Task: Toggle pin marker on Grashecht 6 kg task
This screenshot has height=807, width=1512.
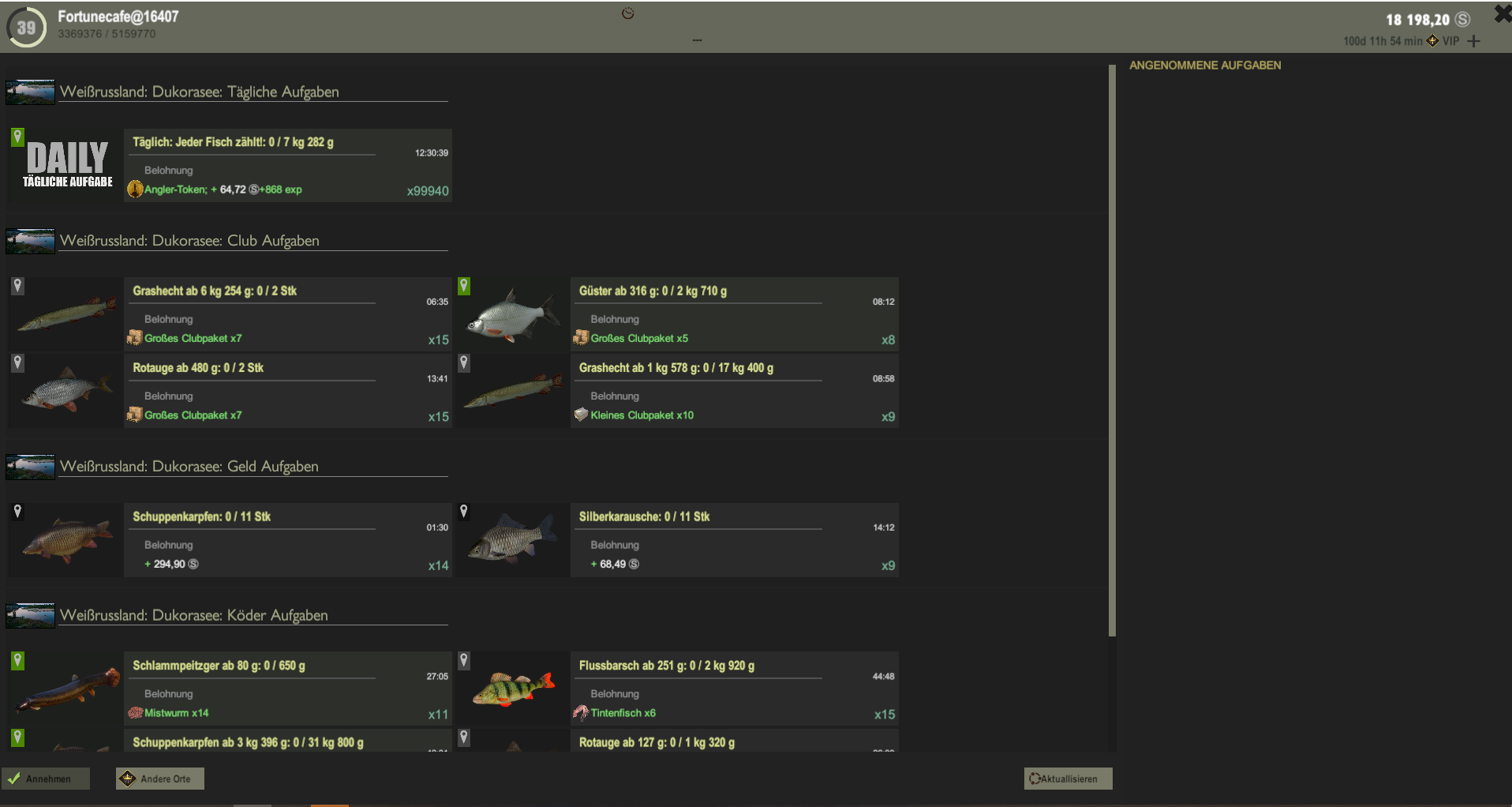Action: (x=17, y=286)
